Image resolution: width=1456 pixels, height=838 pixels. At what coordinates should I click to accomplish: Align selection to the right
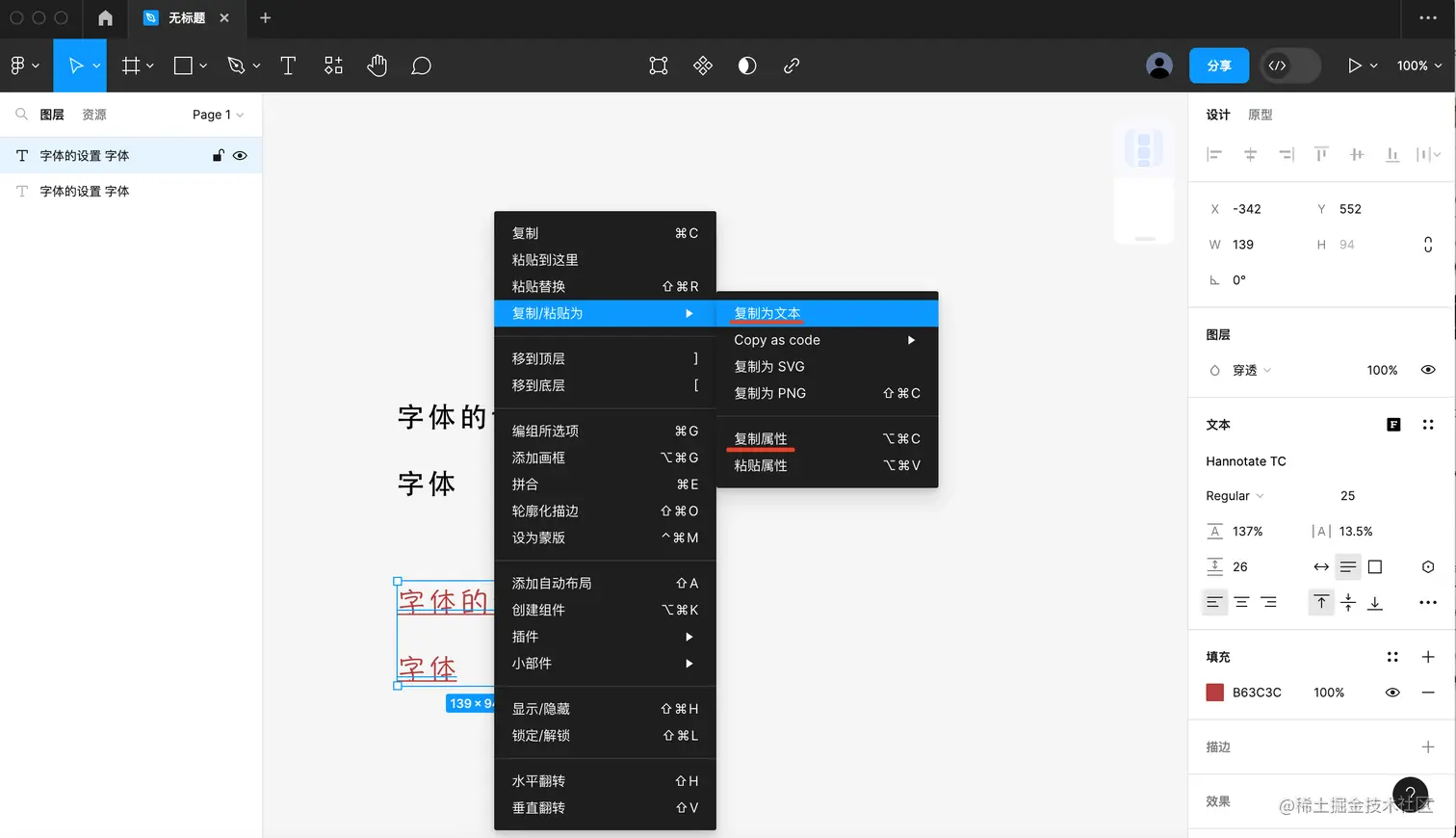(x=1287, y=154)
